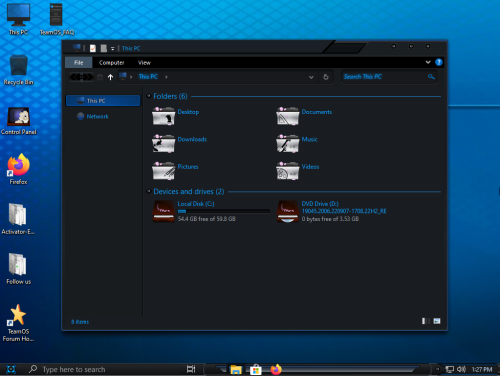Open the Start menu button
This screenshot has width=500, height=376.
(11, 369)
